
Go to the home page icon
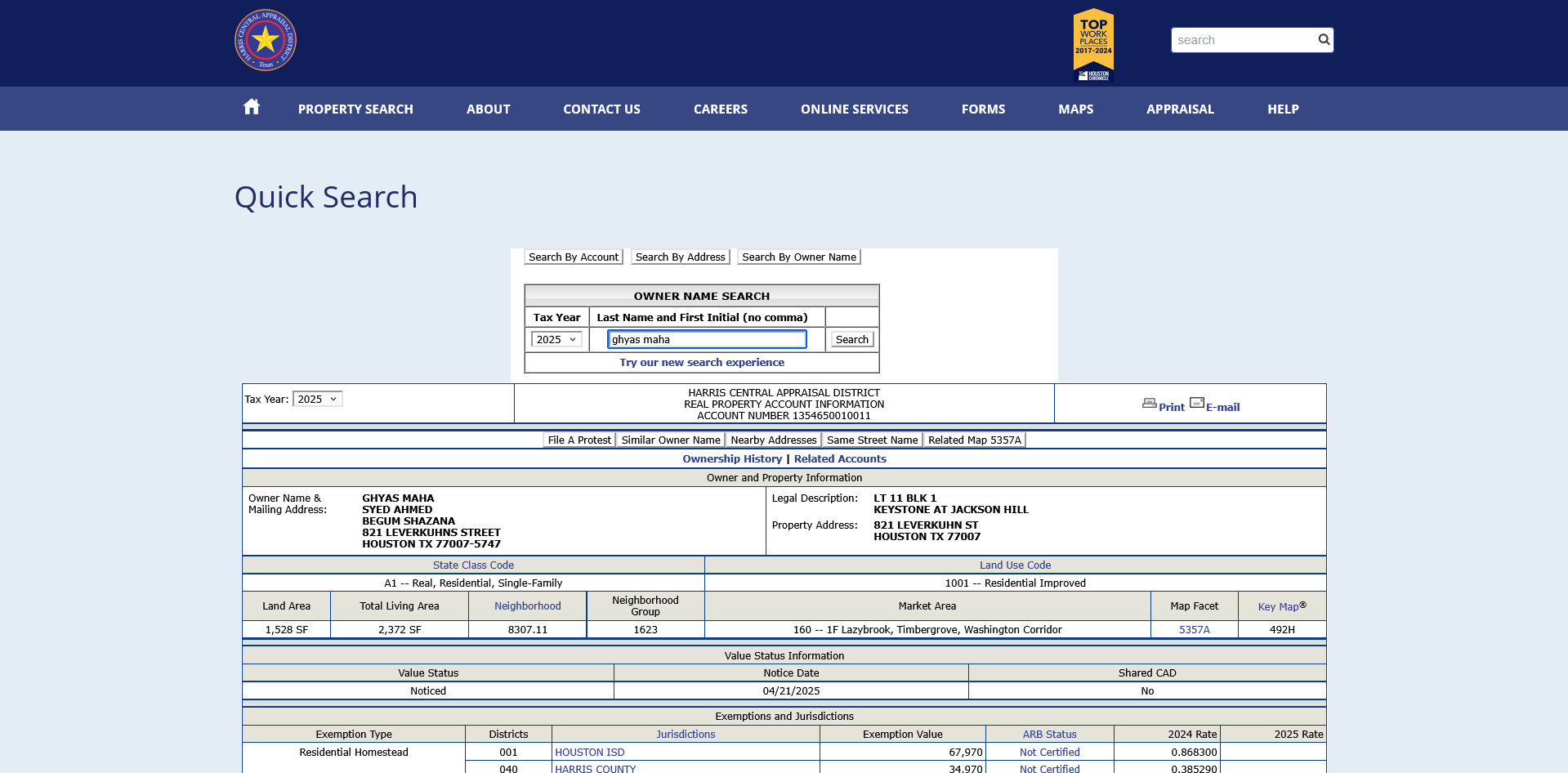[x=252, y=107]
